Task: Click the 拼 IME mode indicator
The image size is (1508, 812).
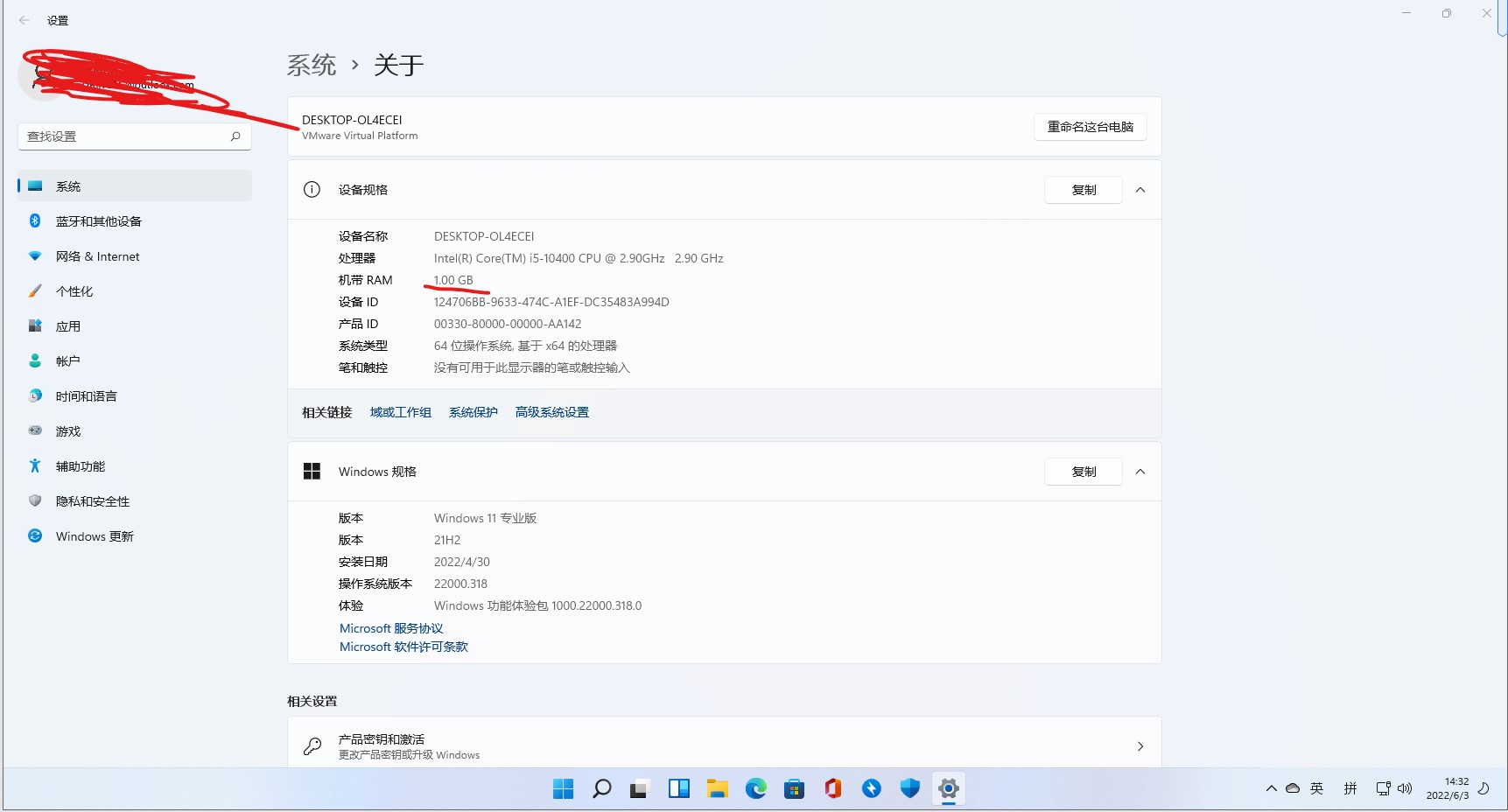Action: click(x=1350, y=788)
